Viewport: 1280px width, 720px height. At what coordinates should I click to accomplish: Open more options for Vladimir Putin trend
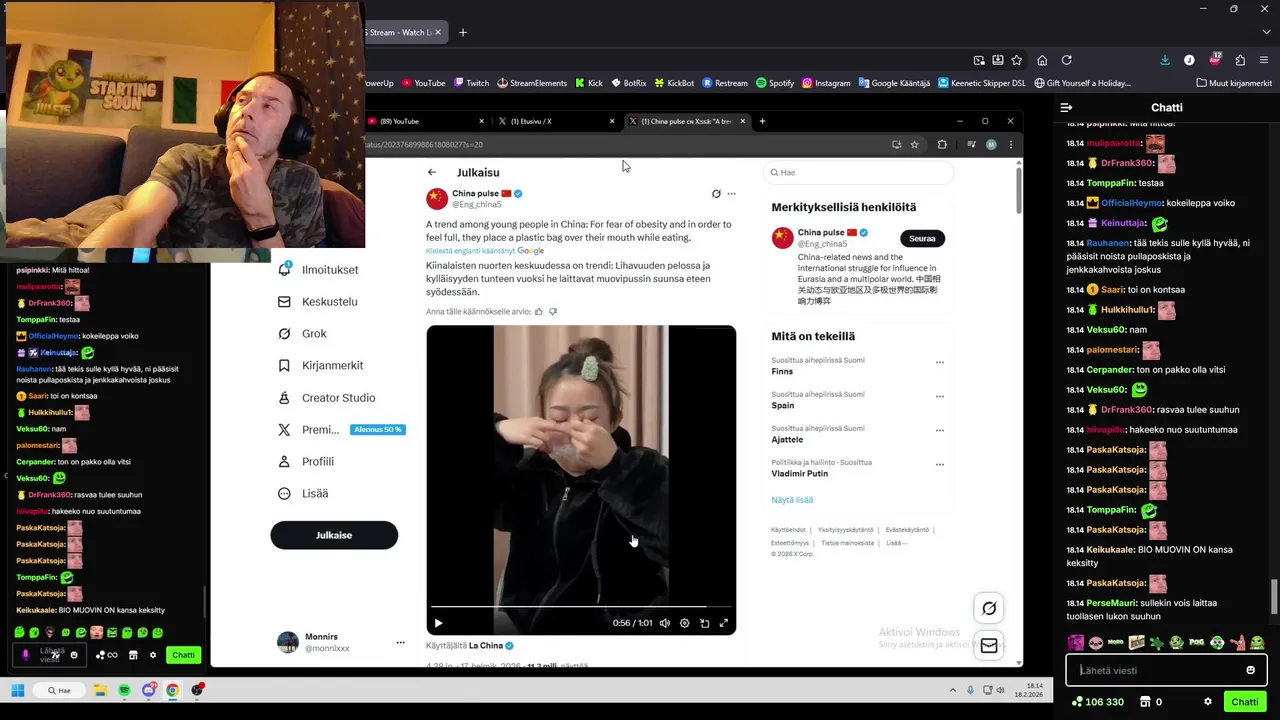939,465
